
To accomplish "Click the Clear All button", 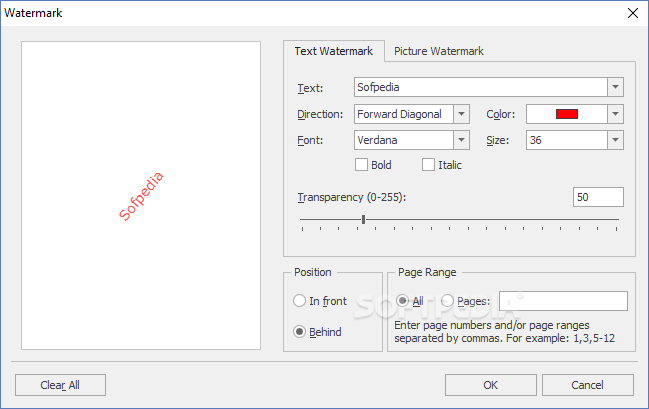I will point(60,385).
